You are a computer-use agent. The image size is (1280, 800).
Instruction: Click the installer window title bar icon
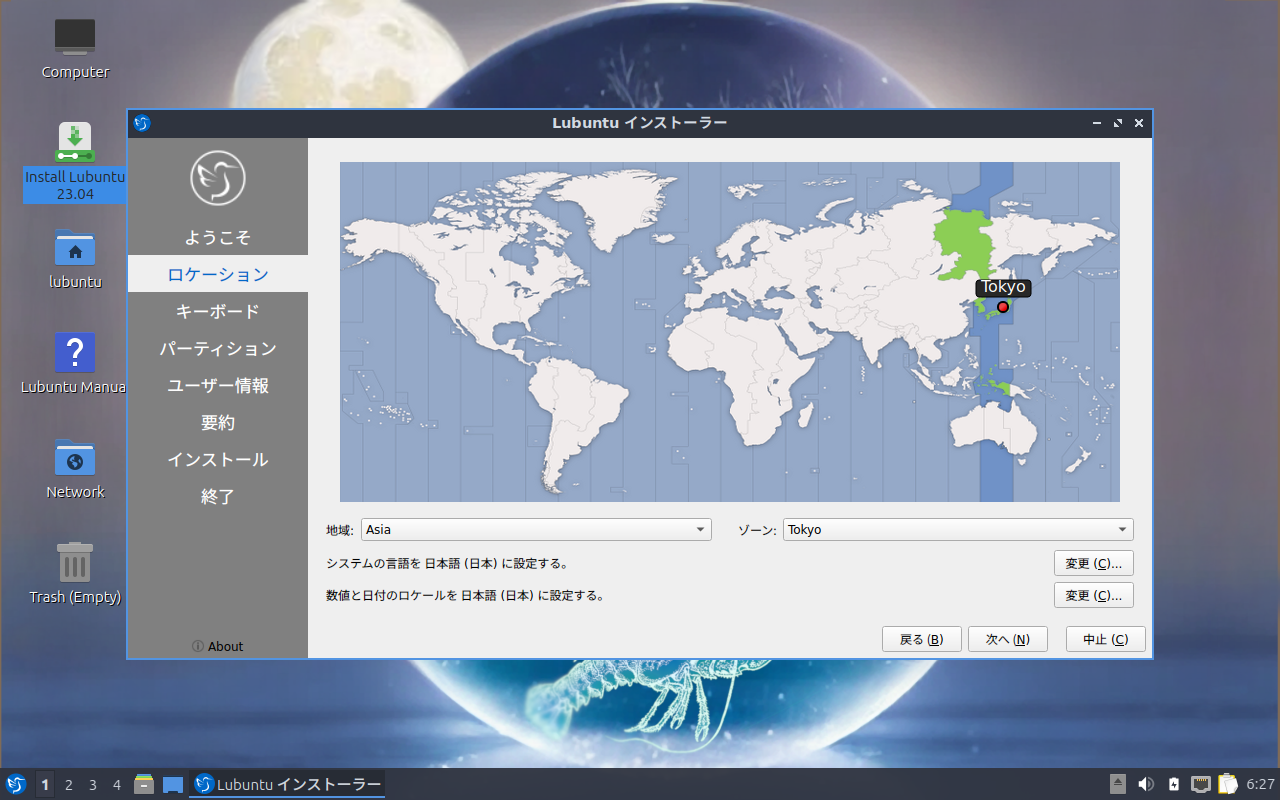click(x=142, y=123)
